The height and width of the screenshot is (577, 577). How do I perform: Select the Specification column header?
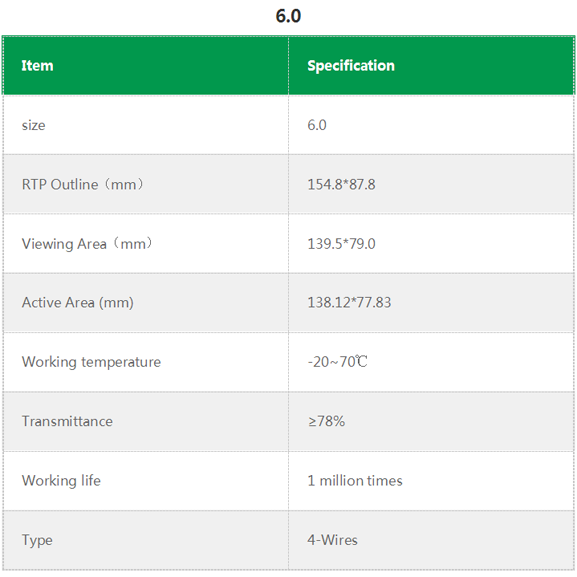point(351,66)
